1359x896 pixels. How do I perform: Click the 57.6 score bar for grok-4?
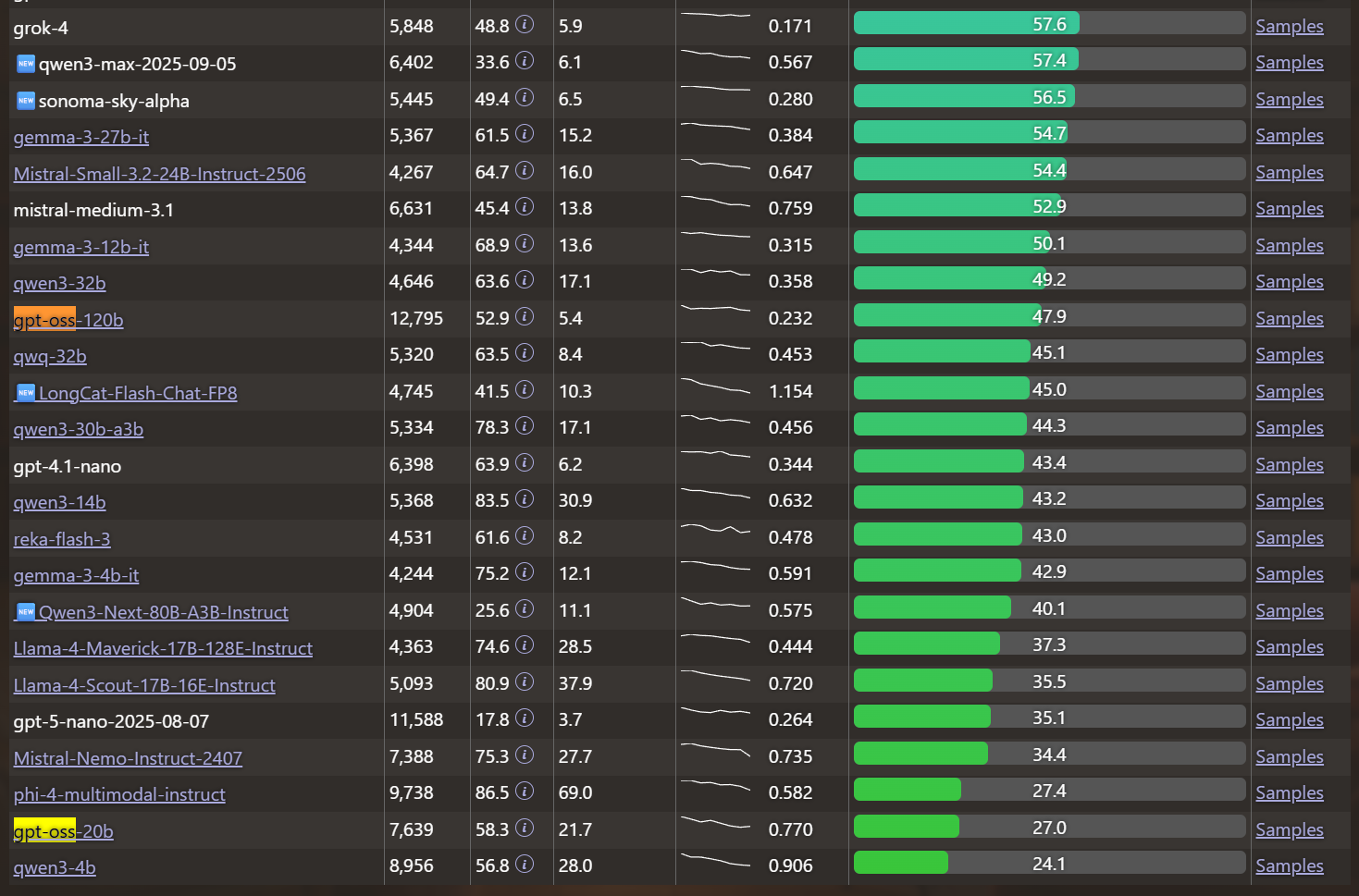[x=1050, y=24]
